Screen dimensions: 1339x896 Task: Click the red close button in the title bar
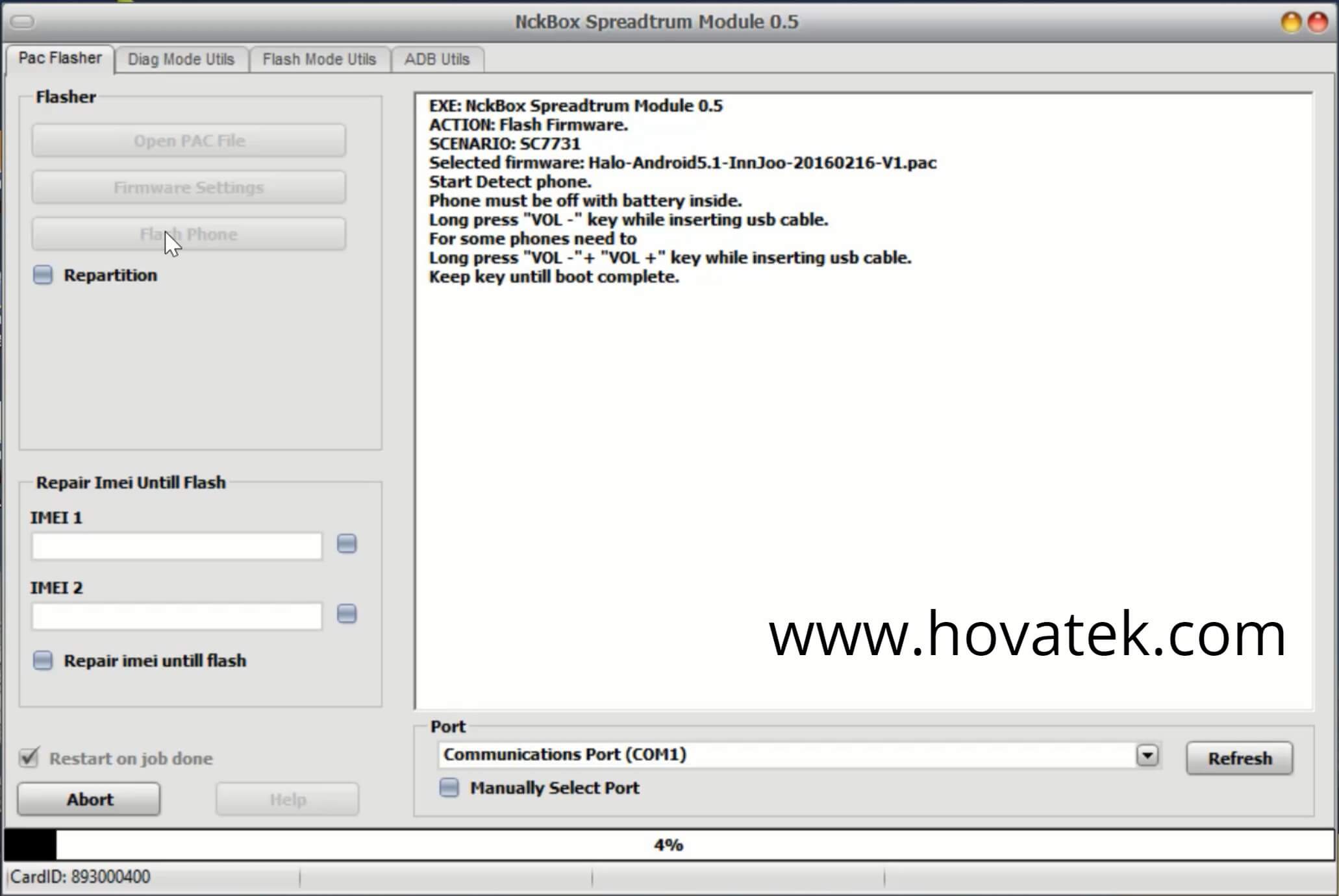pos(1318,22)
